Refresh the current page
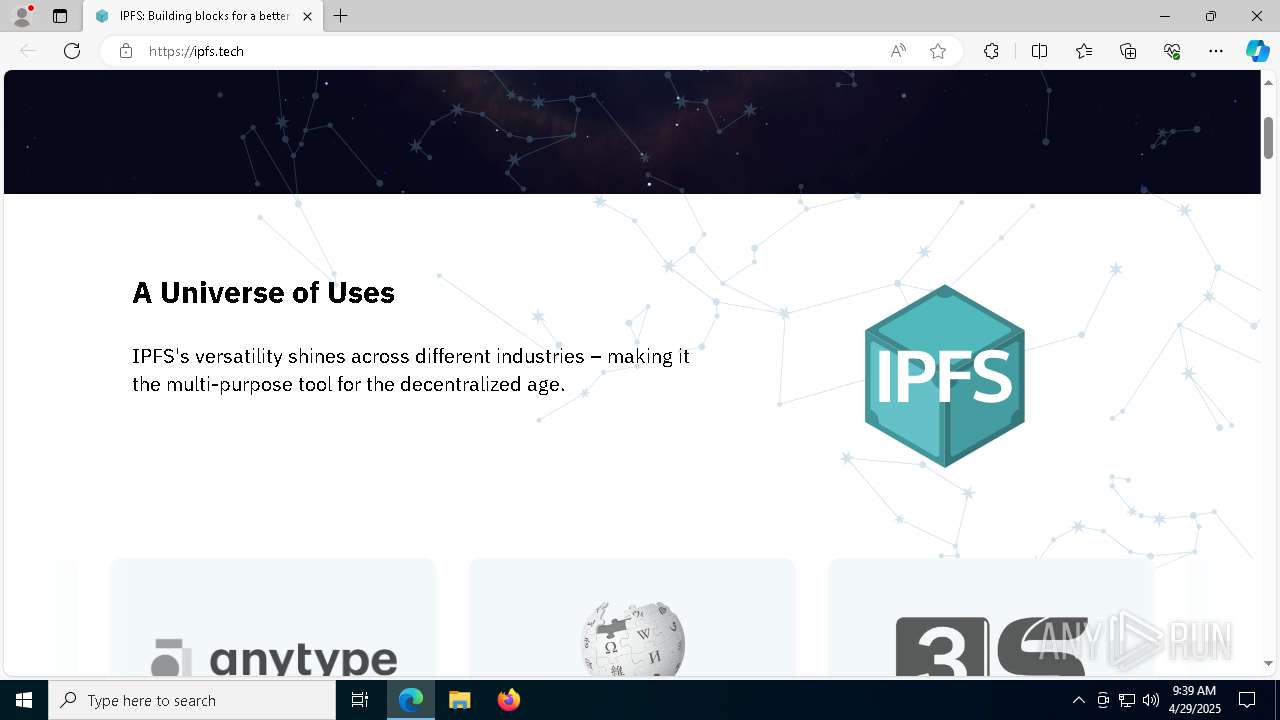 pyautogui.click(x=72, y=51)
